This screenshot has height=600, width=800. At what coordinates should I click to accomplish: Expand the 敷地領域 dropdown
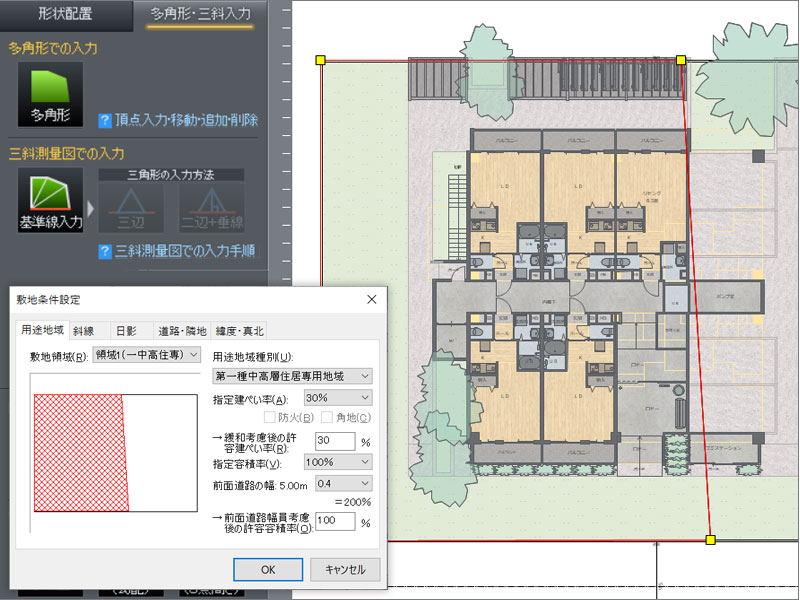click(x=146, y=354)
